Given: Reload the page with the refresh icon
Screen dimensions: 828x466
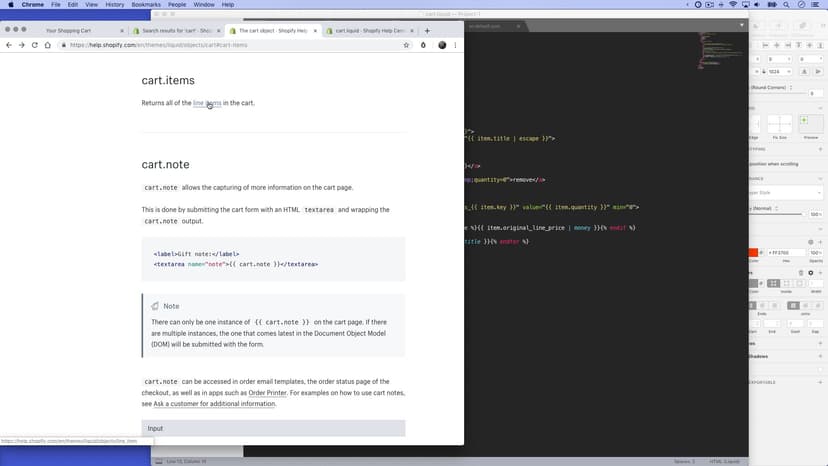Looking at the screenshot, I should pos(35,45).
